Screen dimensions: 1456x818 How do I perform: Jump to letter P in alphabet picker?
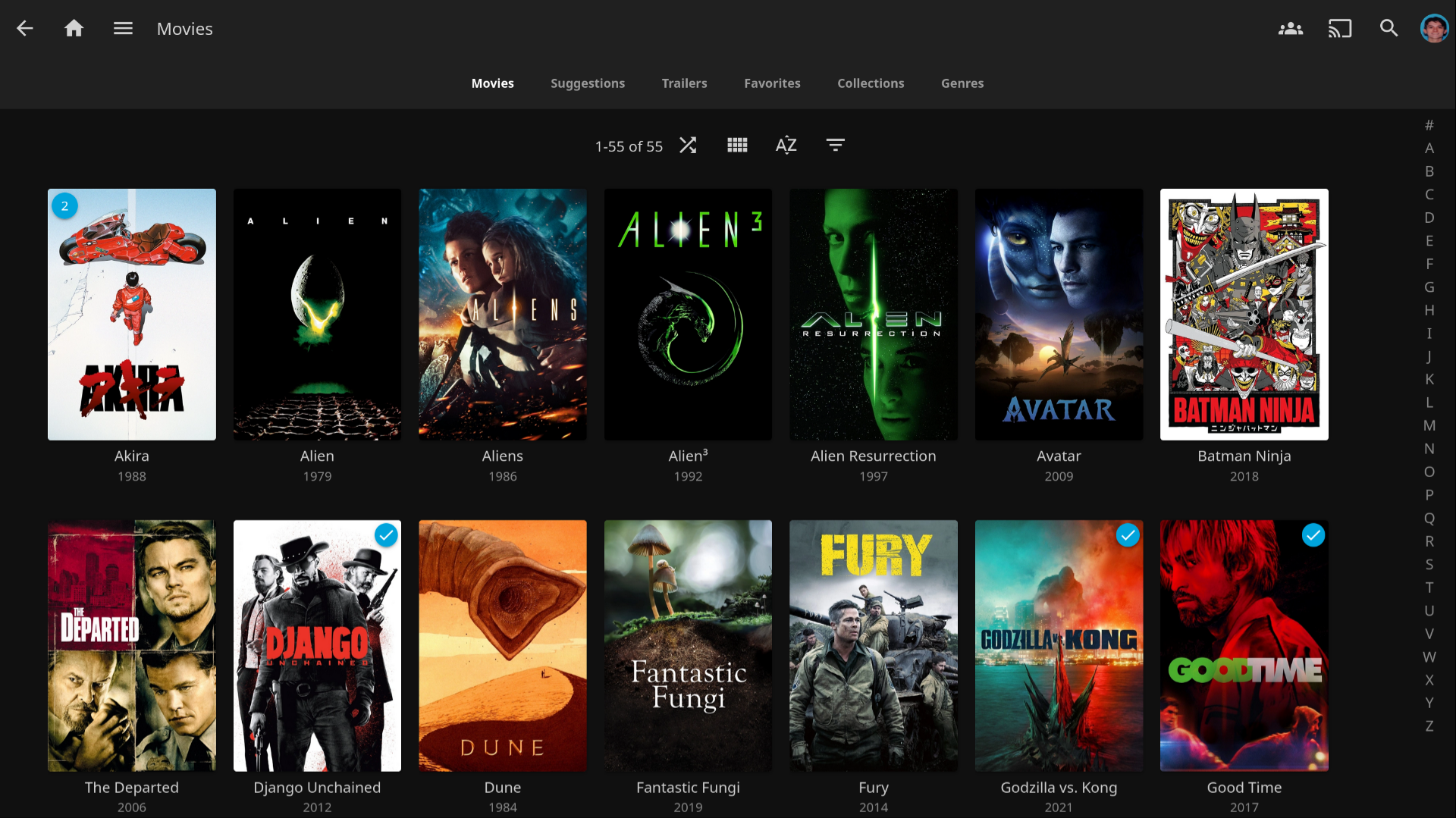1429,495
